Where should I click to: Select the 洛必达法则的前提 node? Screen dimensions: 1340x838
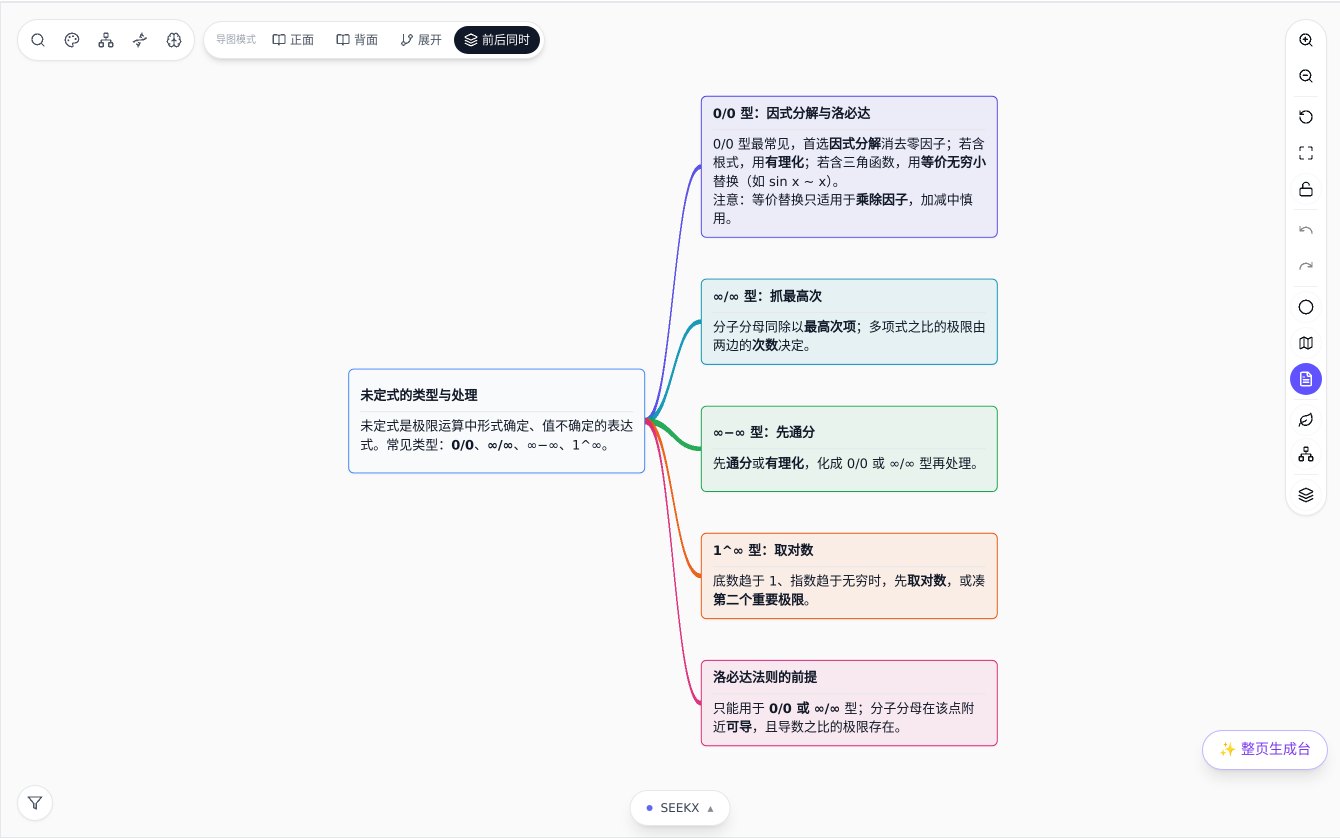click(x=849, y=703)
